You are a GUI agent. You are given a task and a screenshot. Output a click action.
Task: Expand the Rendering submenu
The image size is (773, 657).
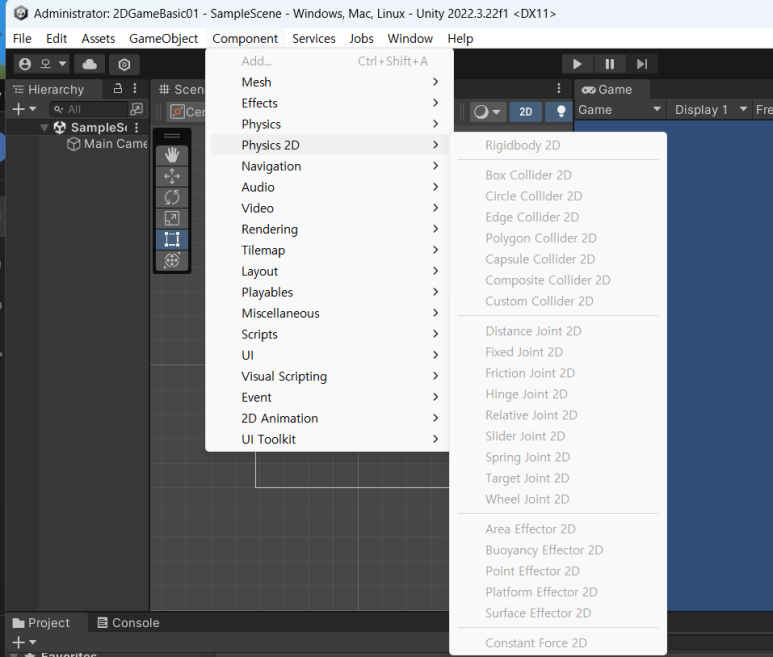[x=329, y=229]
